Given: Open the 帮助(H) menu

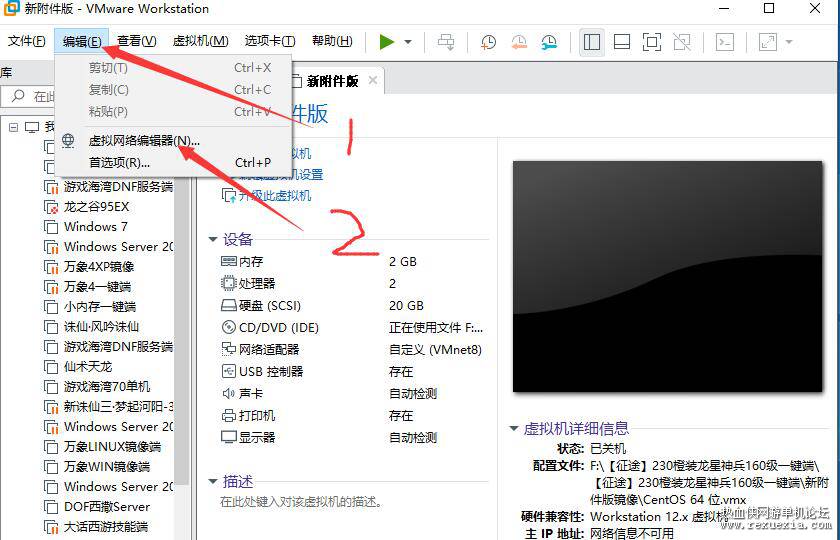Looking at the screenshot, I should 332,41.
